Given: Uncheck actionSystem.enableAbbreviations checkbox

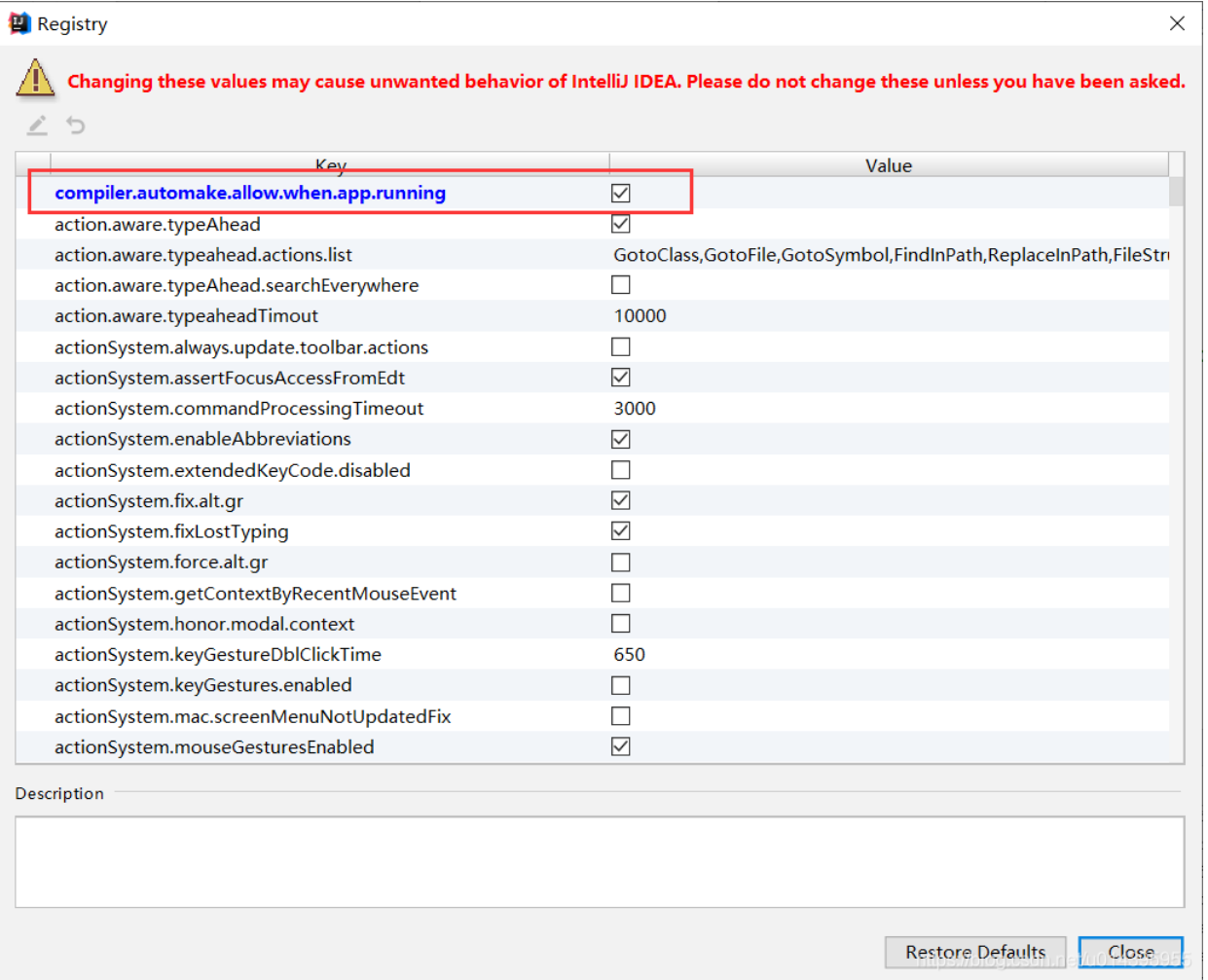Looking at the screenshot, I should (621, 439).
